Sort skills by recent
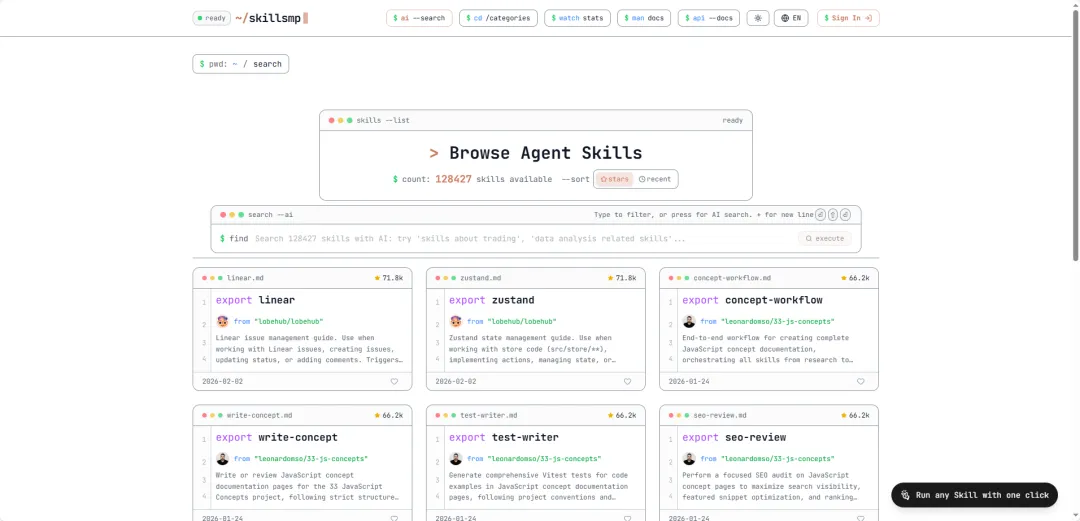This screenshot has height=521, width=1080. [654, 179]
